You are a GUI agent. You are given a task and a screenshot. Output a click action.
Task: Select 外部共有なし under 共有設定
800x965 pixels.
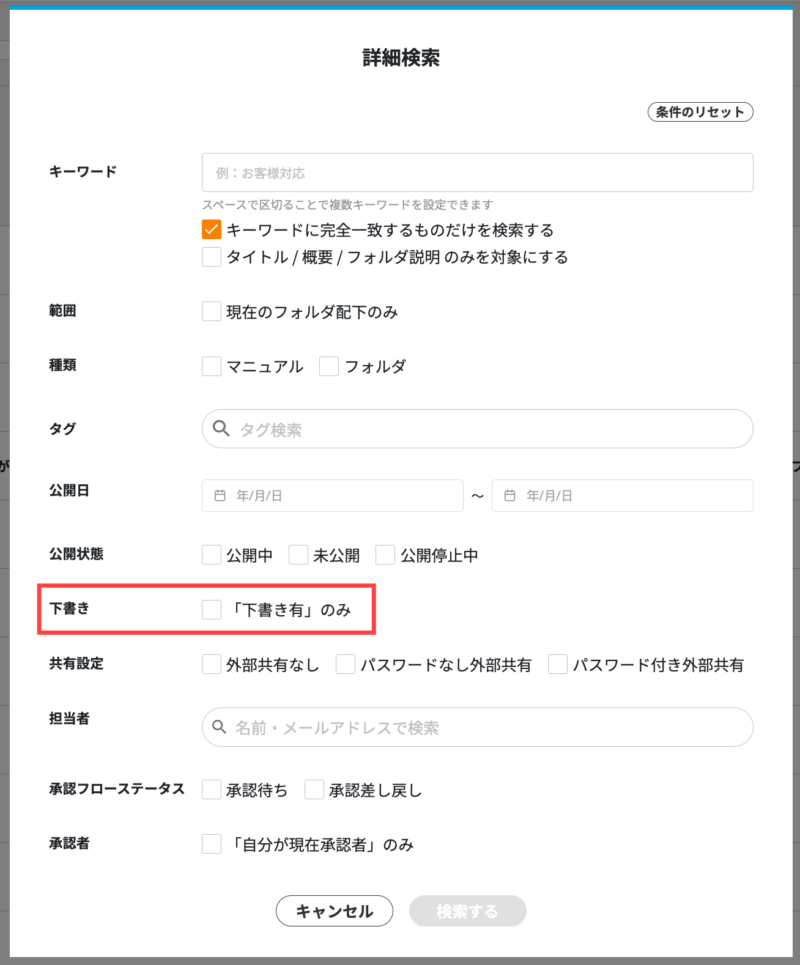[x=210, y=663]
